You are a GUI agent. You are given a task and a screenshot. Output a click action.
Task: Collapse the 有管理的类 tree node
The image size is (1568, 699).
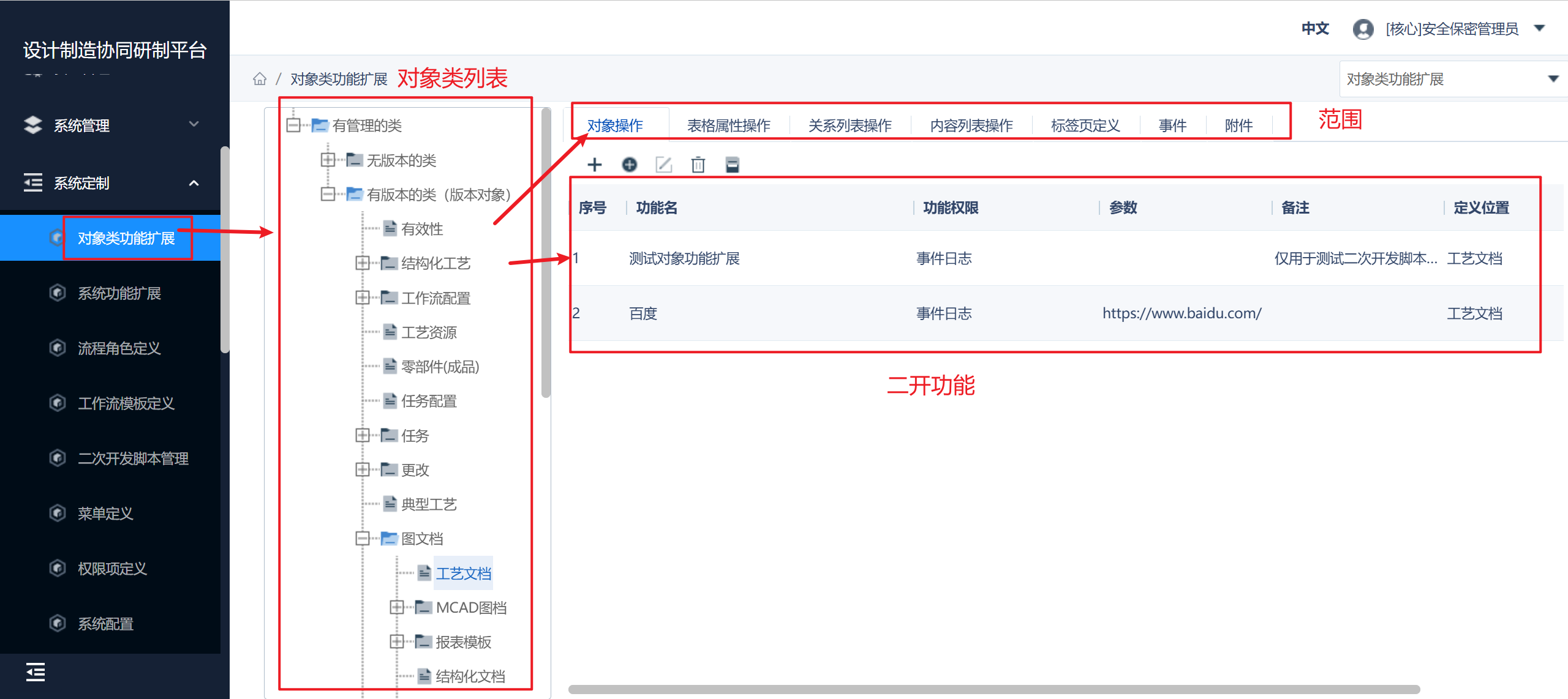click(x=293, y=125)
